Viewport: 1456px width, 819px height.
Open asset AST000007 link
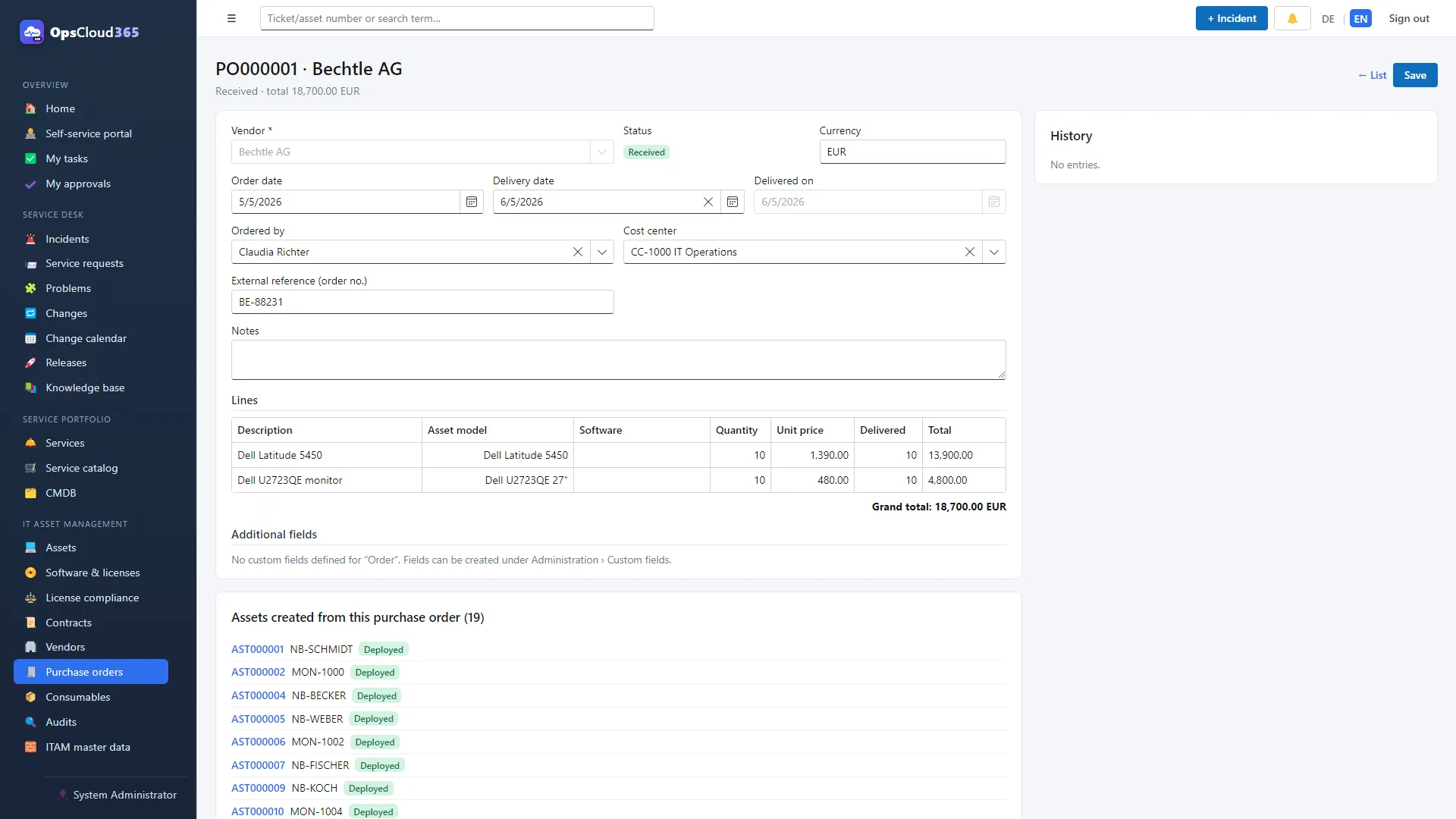coord(259,765)
